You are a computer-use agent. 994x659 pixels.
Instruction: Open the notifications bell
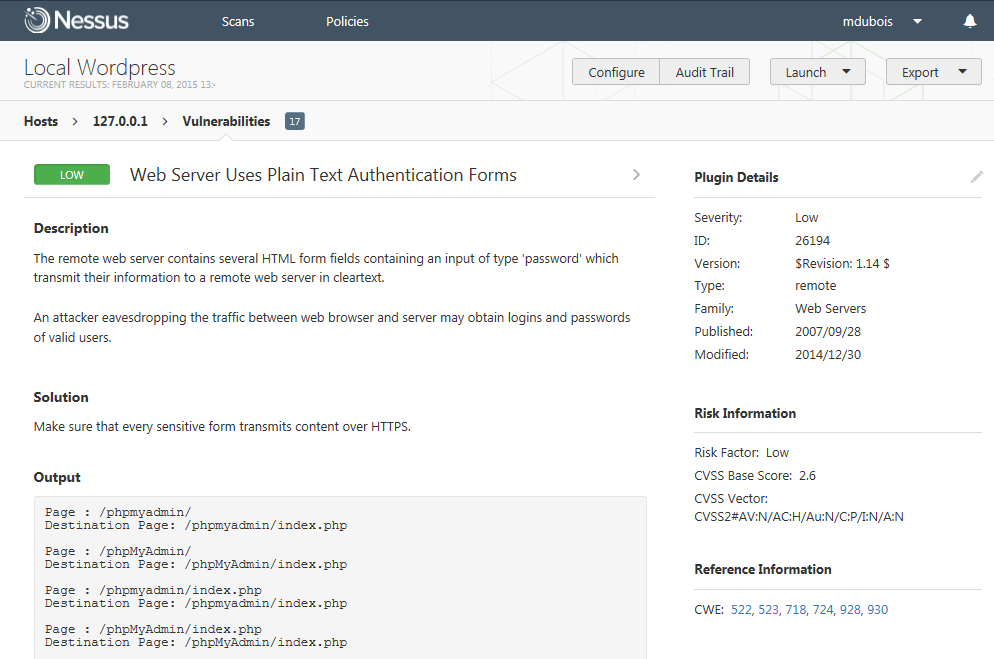tap(970, 21)
